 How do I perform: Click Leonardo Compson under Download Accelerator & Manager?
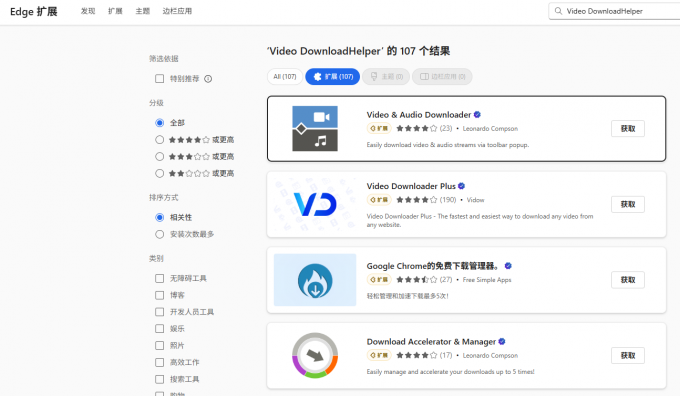coord(490,355)
